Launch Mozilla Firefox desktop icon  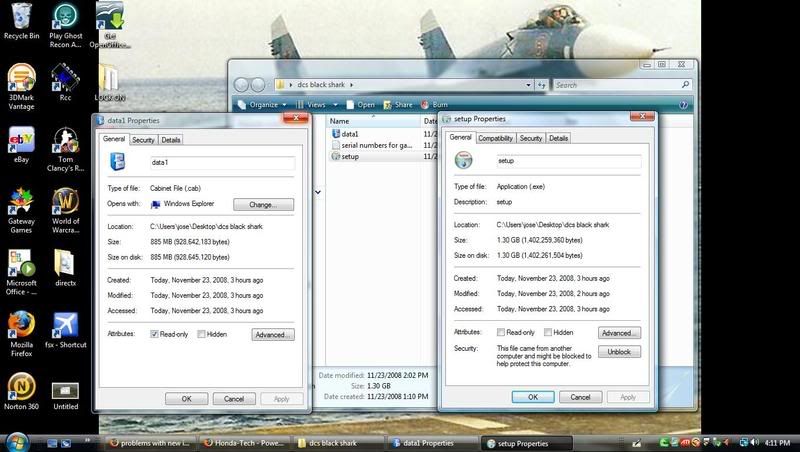pyautogui.click(x=21, y=334)
